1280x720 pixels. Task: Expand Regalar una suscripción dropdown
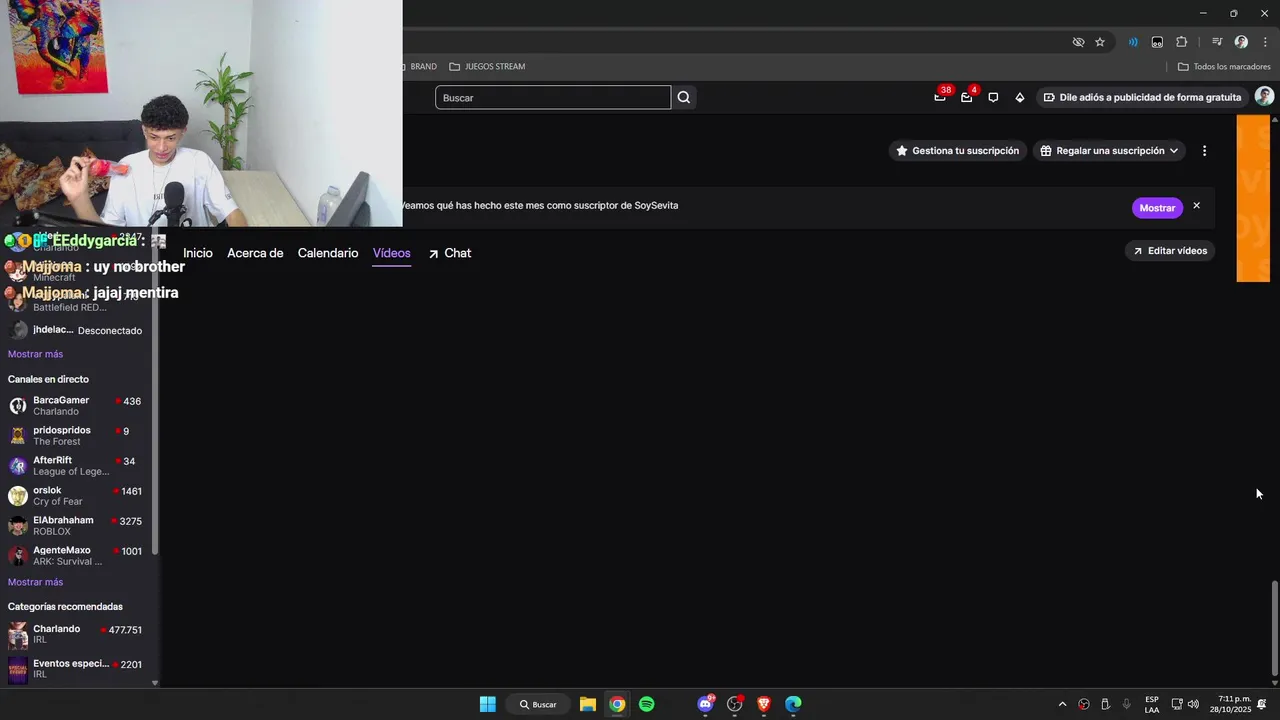[x=1109, y=151]
